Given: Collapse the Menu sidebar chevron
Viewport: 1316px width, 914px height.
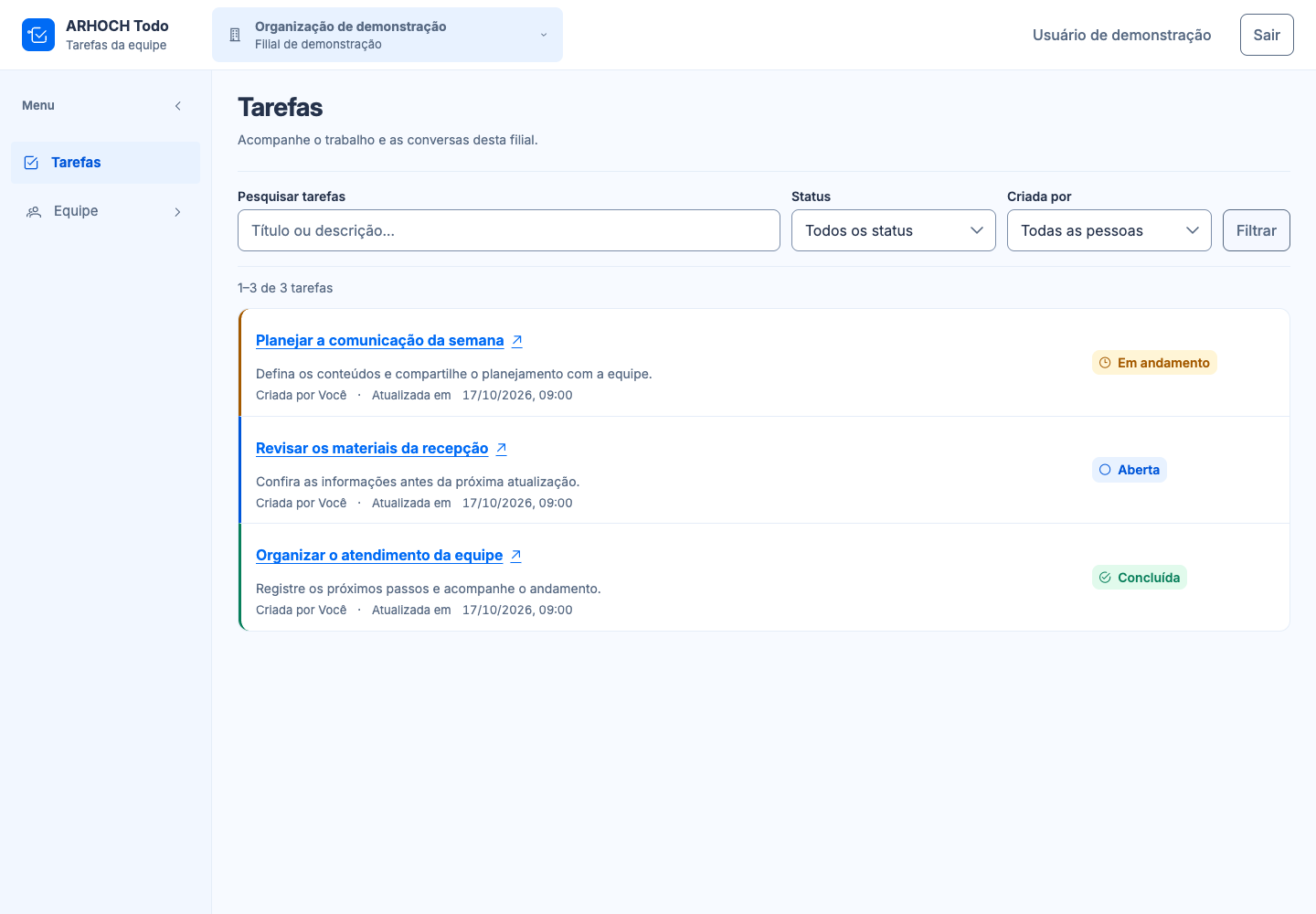Looking at the screenshot, I should (x=178, y=106).
